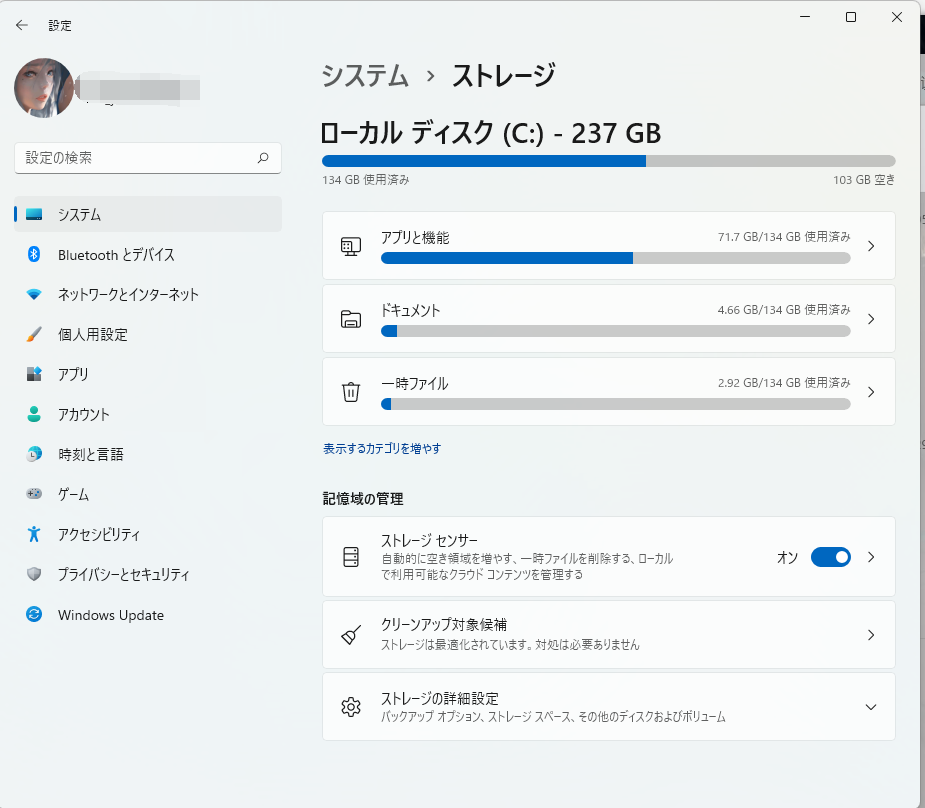Open アプリと機能 details via chevron
This screenshot has height=808, width=925.
point(870,246)
